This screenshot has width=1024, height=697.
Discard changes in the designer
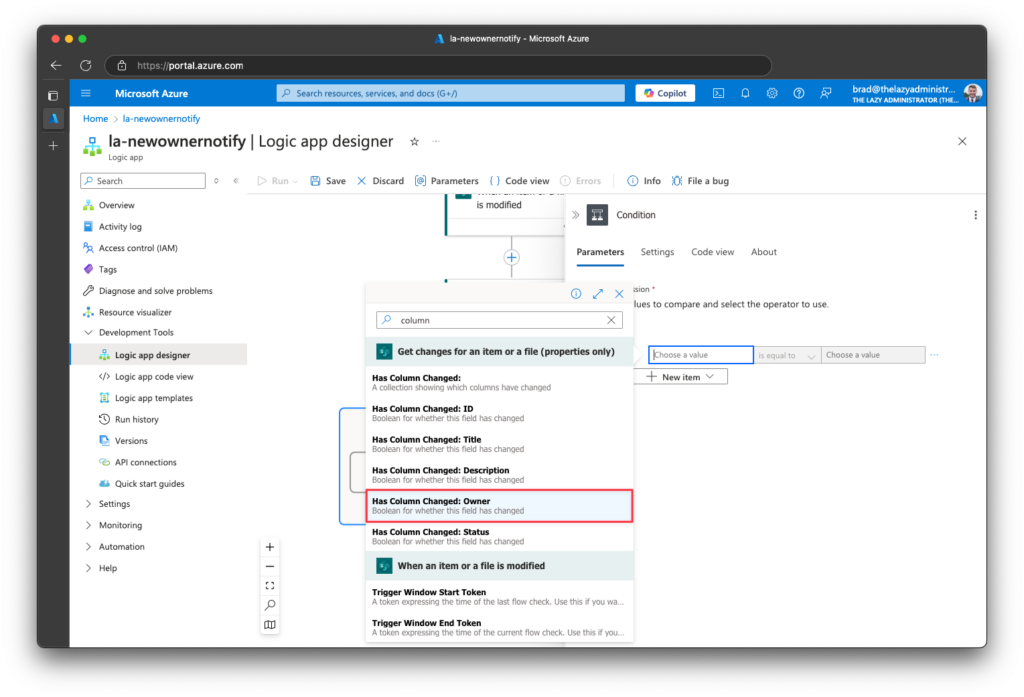point(381,181)
